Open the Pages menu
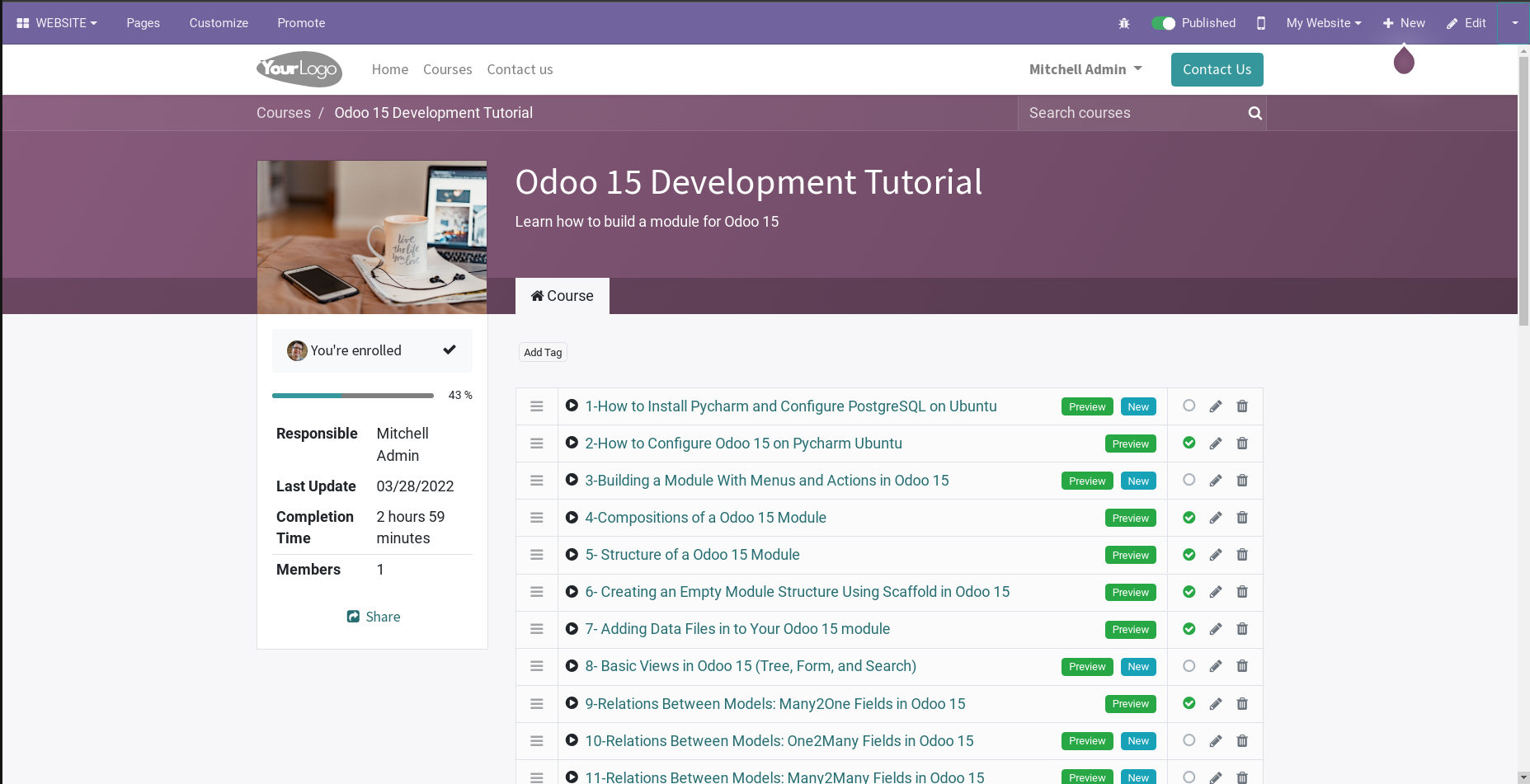Viewport: 1530px width, 784px height. (144, 23)
